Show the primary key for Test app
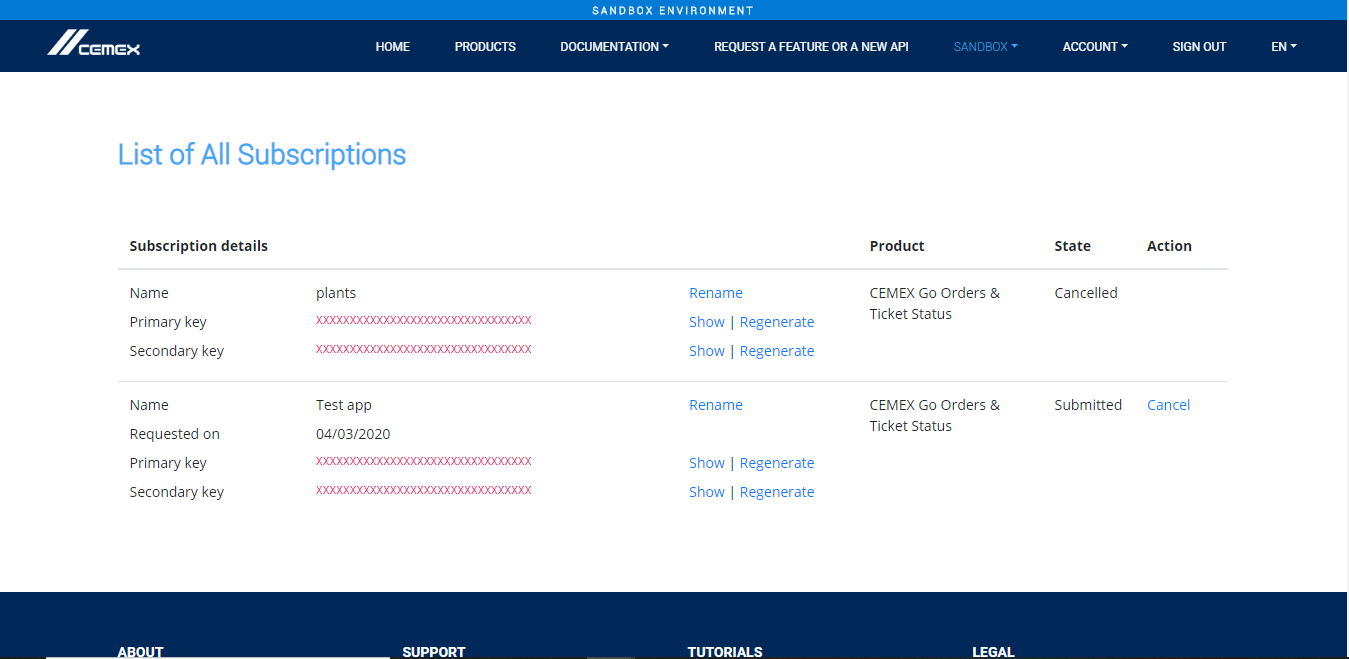The width and height of the screenshot is (1349, 659). 706,463
